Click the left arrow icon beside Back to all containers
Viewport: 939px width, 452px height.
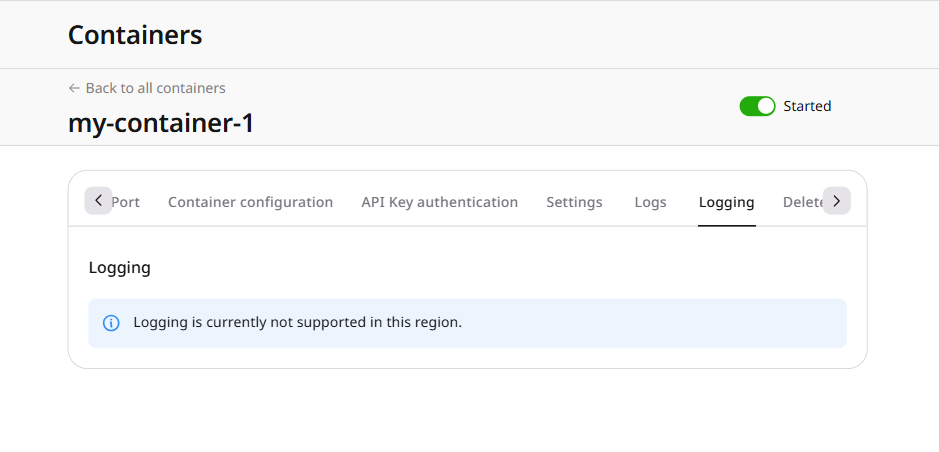pyautogui.click(x=74, y=88)
